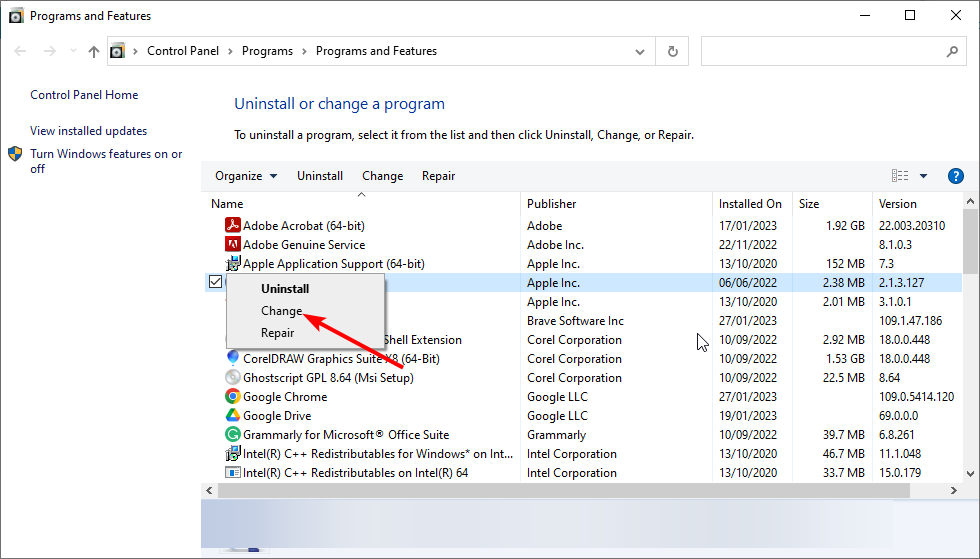Click the Apple Application Support installer icon
This screenshot has width=980, height=559.
tap(232, 263)
